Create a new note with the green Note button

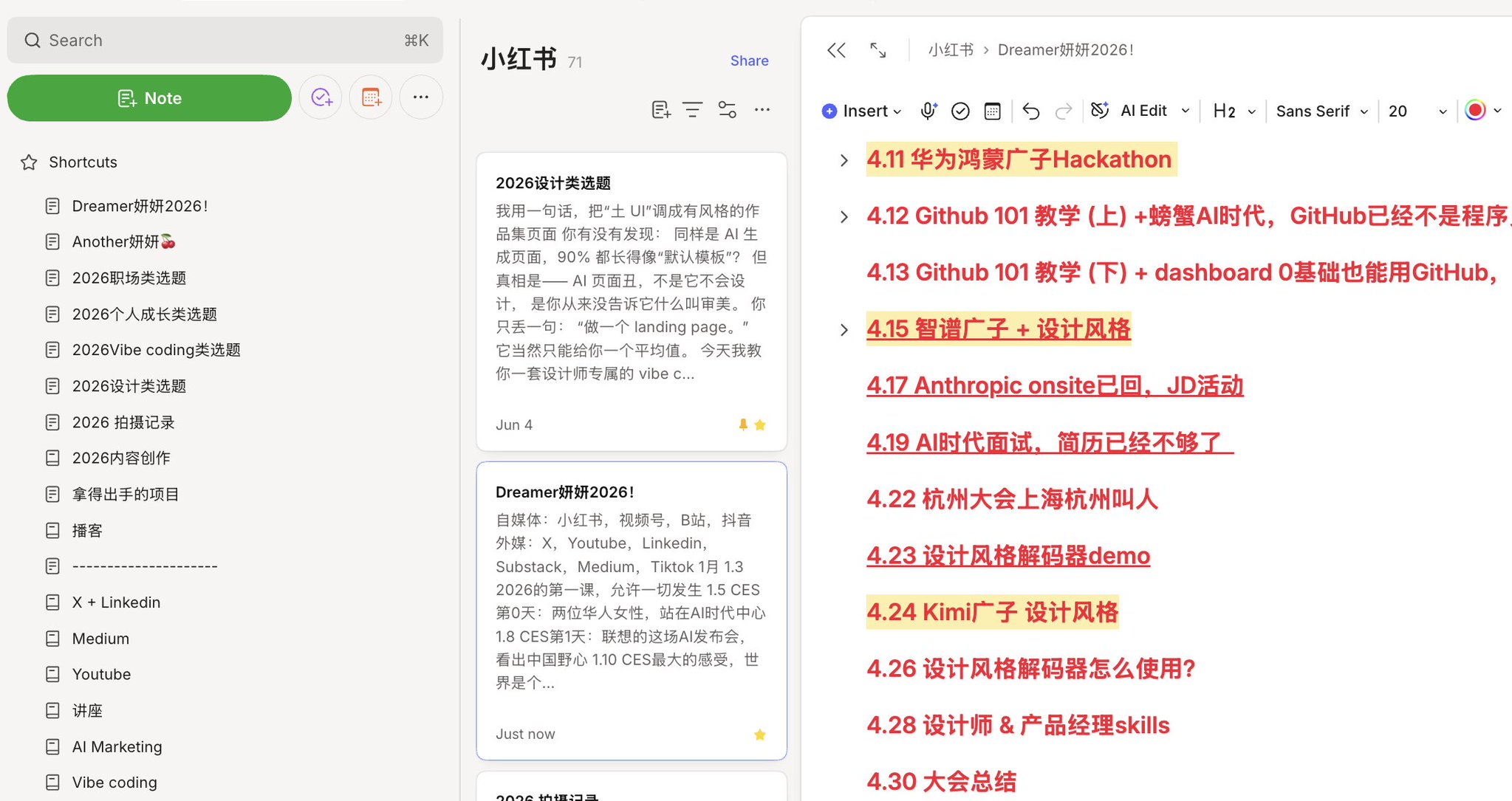coord(149,97)
